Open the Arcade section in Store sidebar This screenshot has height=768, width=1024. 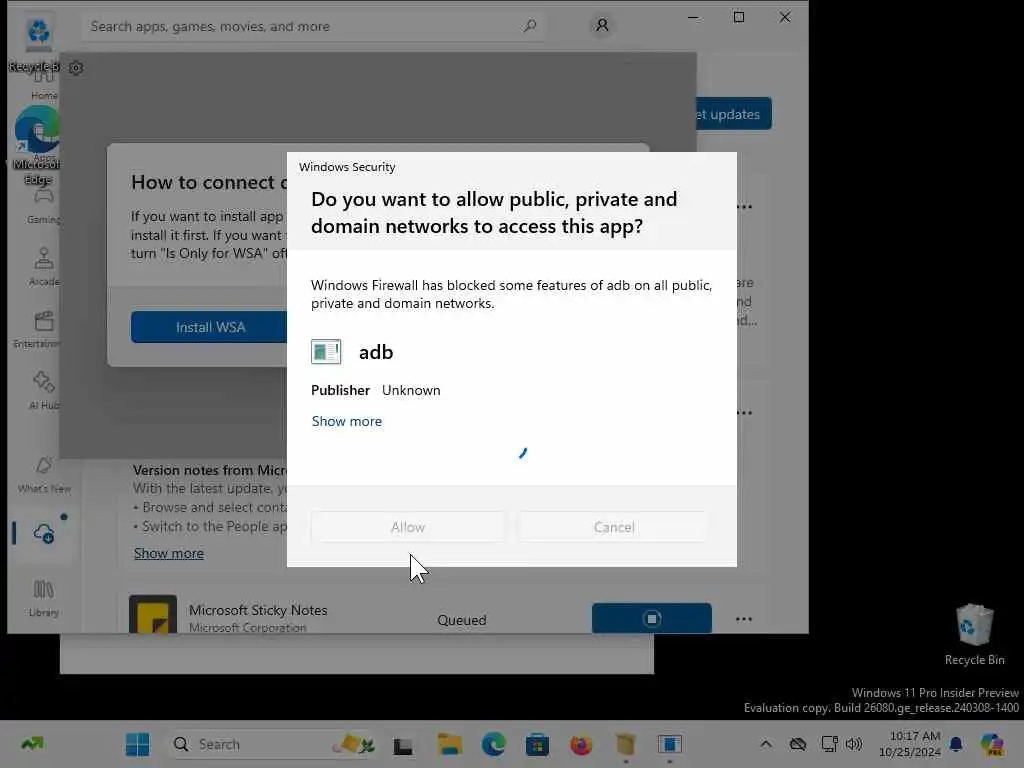[x=44, y=266]
